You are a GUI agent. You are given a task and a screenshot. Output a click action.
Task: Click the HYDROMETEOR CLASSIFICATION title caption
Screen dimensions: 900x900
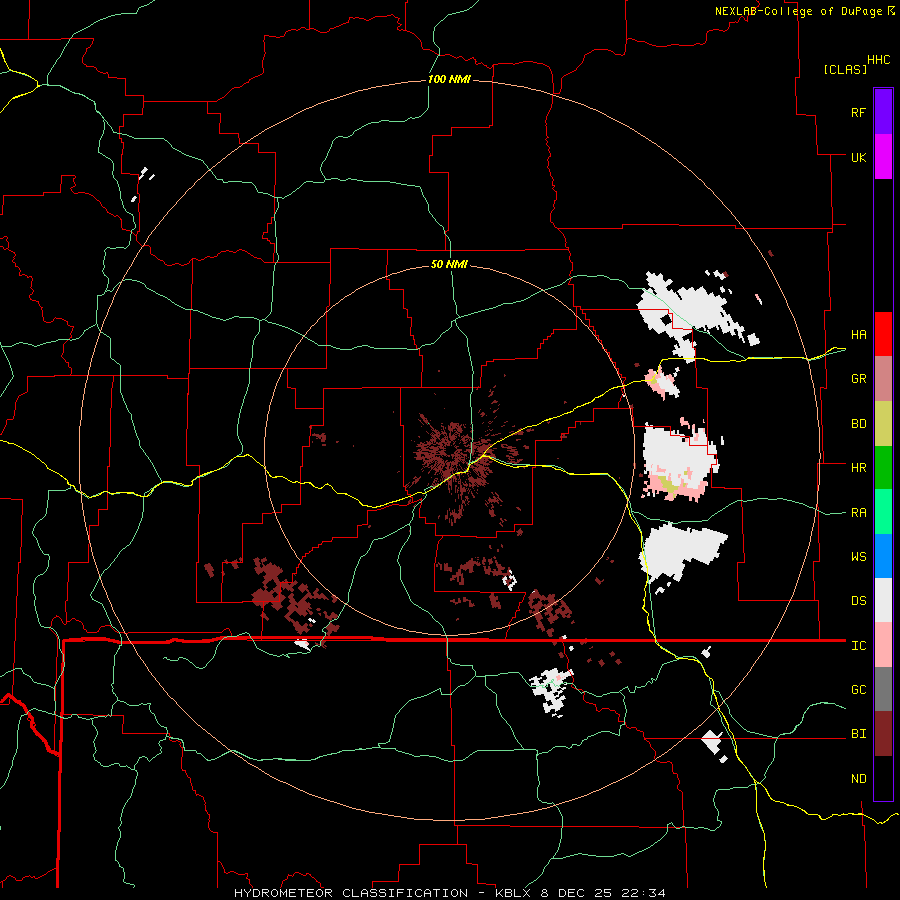tap(351, 893)
